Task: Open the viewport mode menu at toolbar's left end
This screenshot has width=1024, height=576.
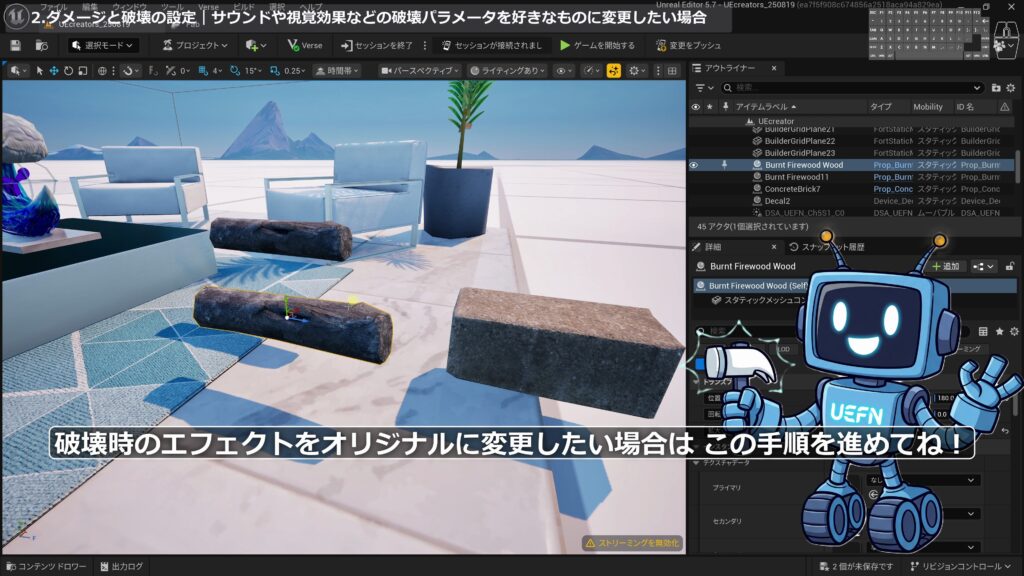Action: [18, 71]
